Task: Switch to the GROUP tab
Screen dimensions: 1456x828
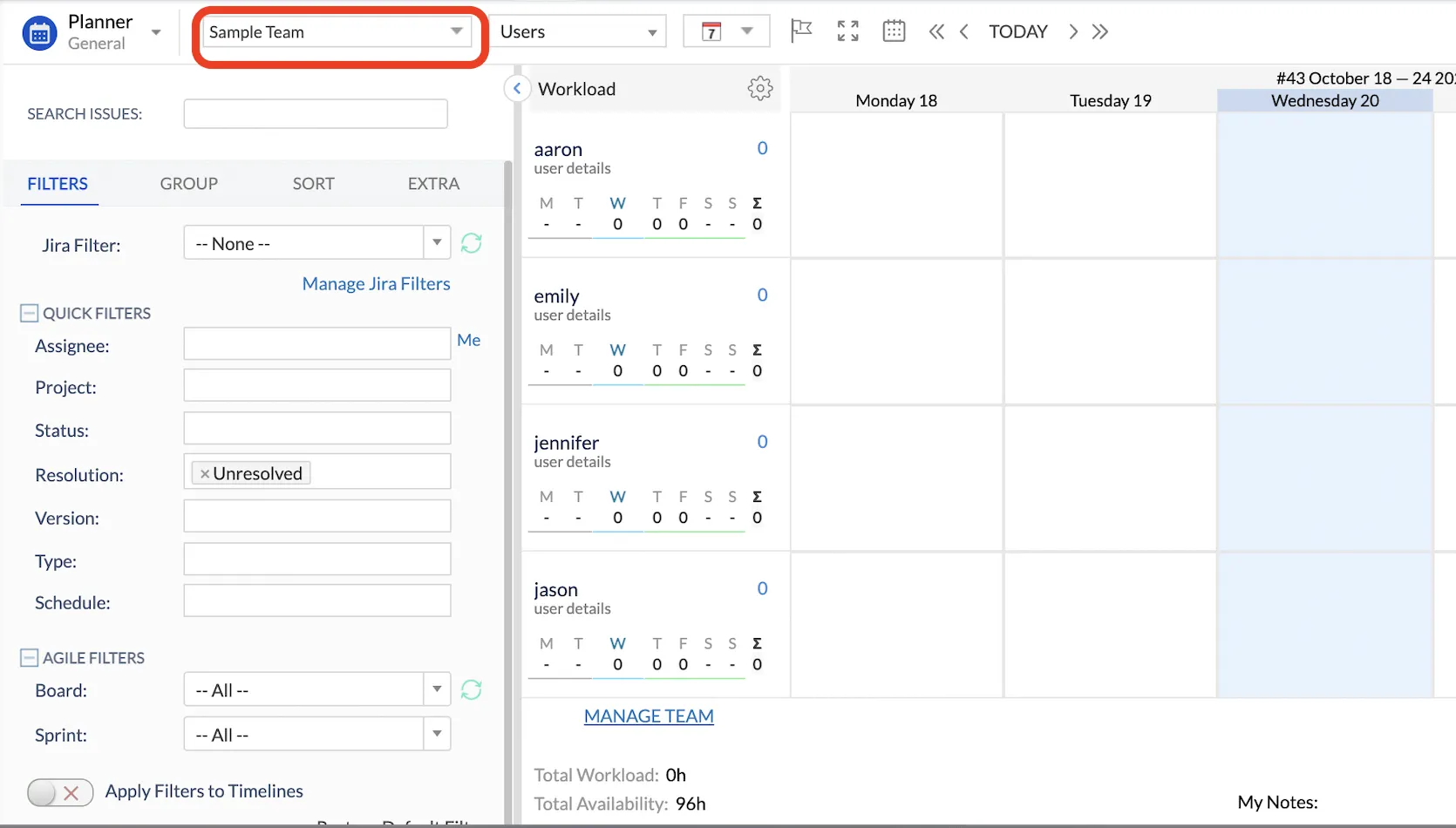Action: point(188,184)
